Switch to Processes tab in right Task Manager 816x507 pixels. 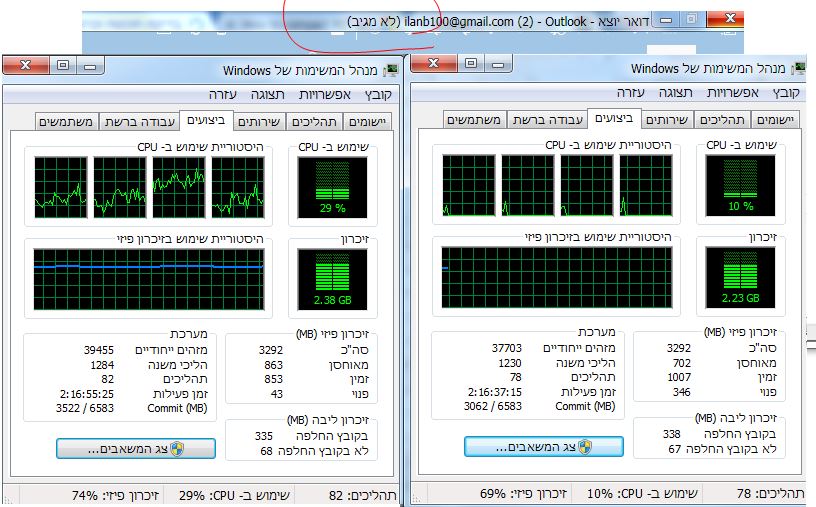(722, 120)
